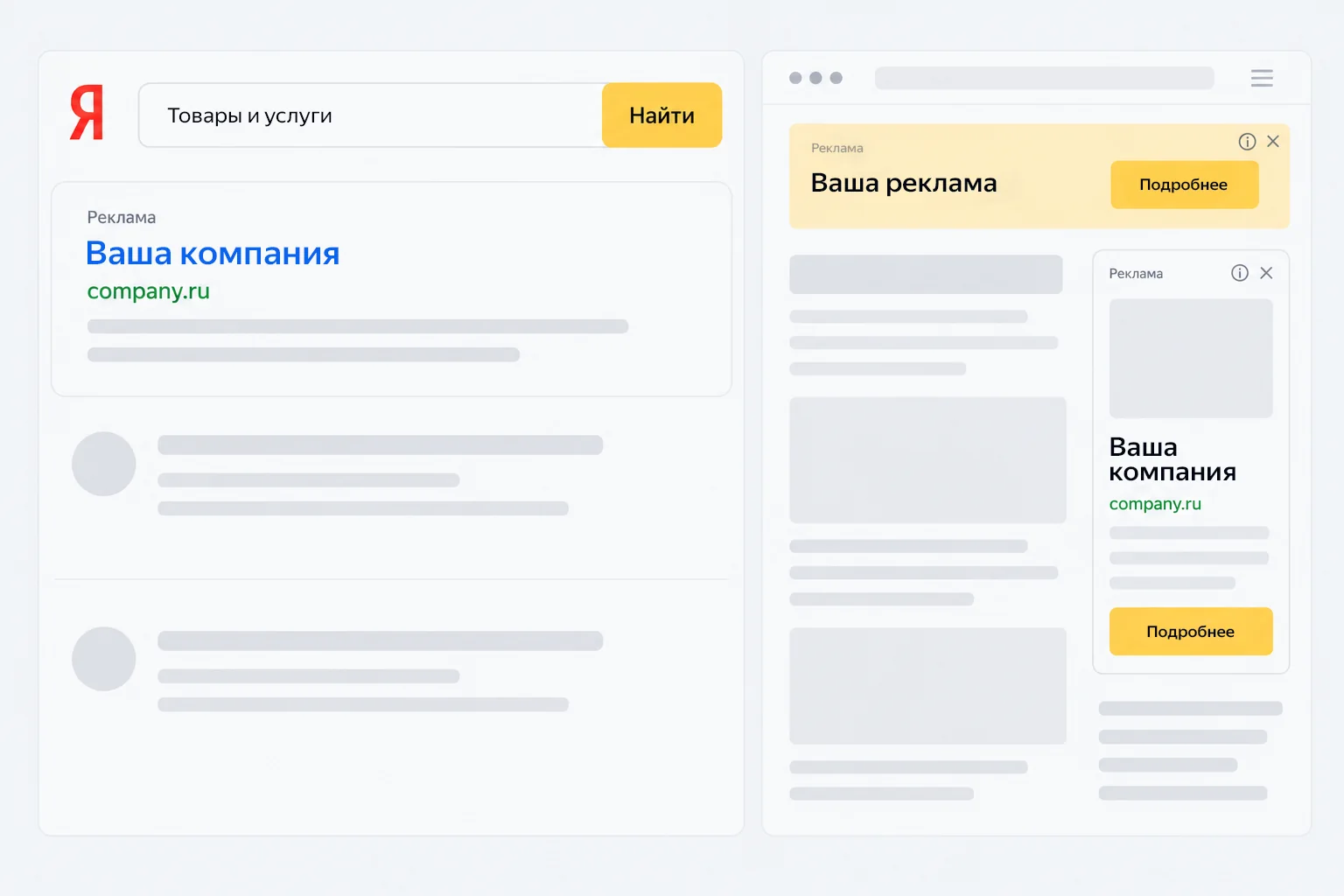Click the sidebar ad image placeholder

[x=1191, y=359]
